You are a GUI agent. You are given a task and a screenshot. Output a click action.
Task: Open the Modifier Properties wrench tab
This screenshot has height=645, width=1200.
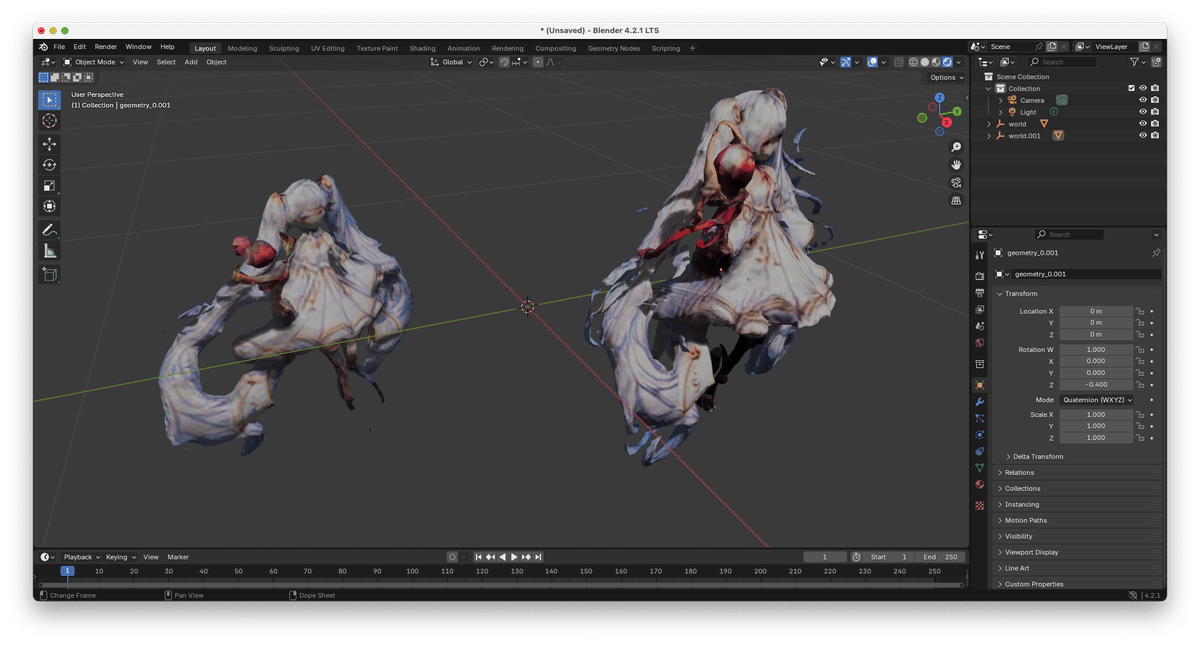coord(980,402)
